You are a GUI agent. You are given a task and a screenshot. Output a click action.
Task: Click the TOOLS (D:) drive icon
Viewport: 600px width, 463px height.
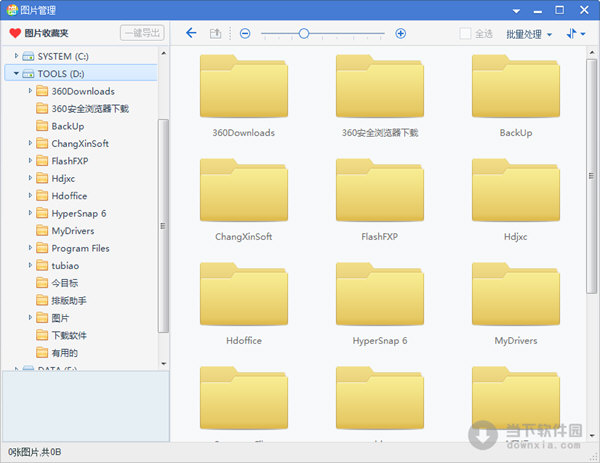click(28, 73)
